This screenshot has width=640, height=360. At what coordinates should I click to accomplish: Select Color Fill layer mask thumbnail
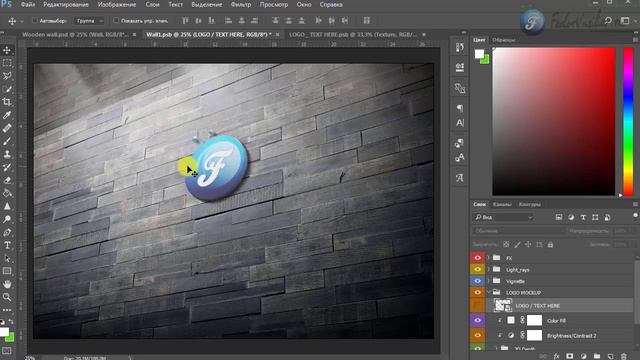click(x=534, y=320)
